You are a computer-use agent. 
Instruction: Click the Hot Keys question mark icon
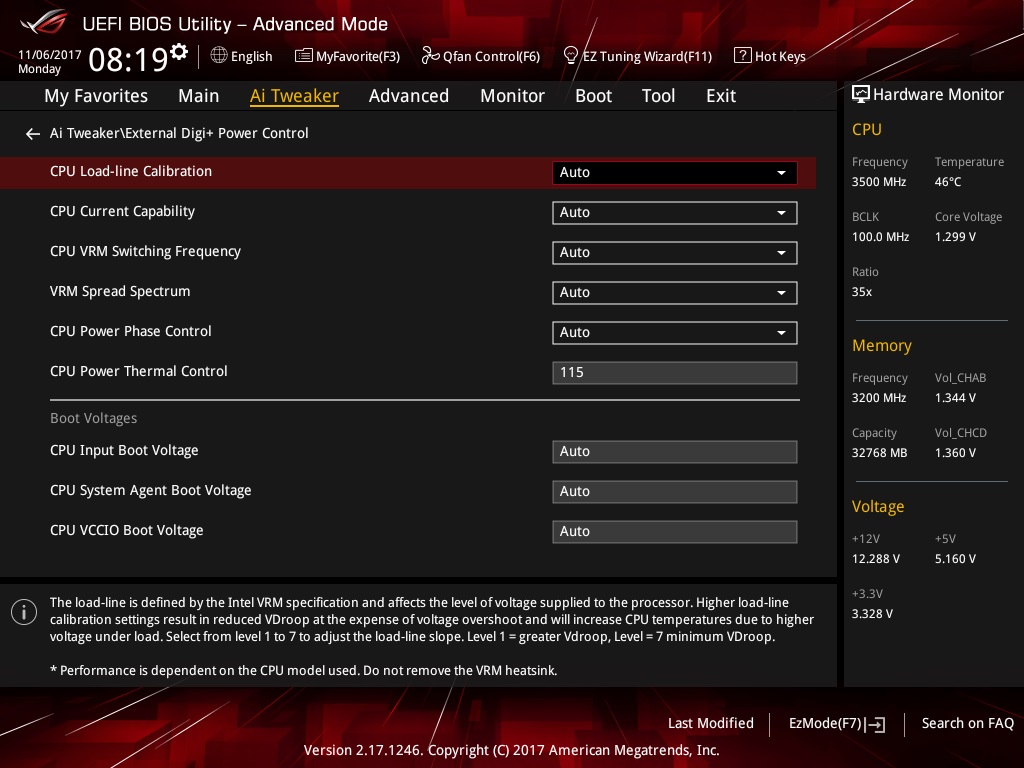click(x=743, y=56)
